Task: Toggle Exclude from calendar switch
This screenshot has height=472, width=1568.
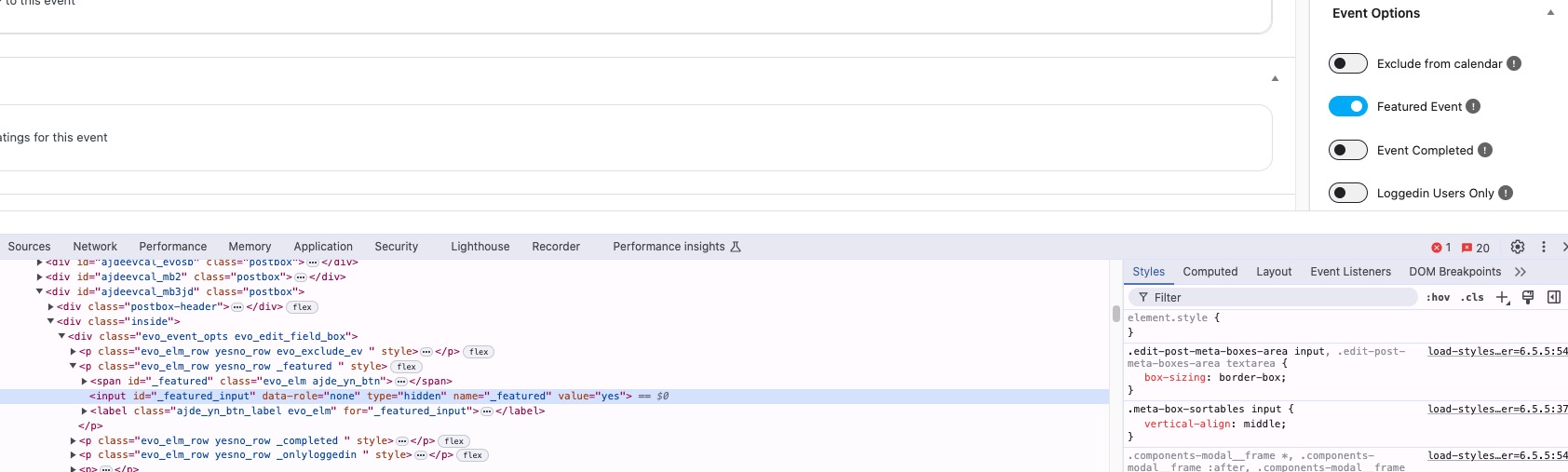Action: (x=1347, y=63)
